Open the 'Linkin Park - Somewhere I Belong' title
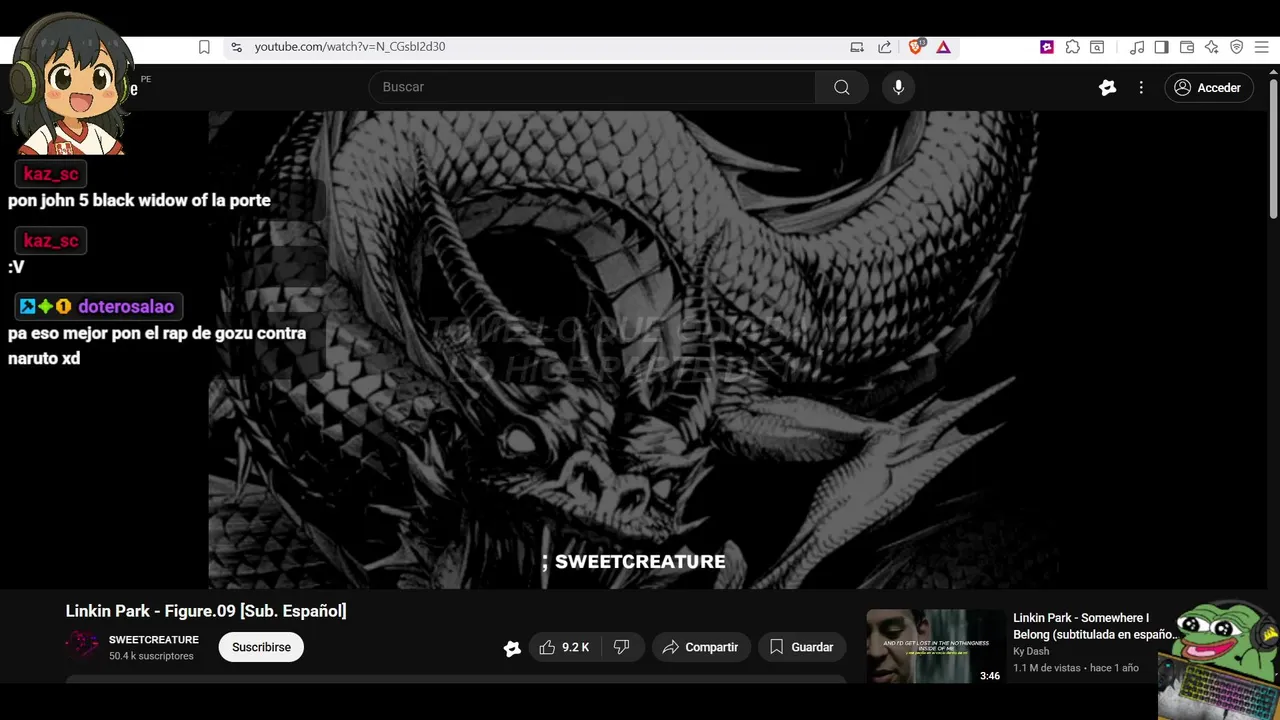1280x720 pixels. pos(1094,626)
